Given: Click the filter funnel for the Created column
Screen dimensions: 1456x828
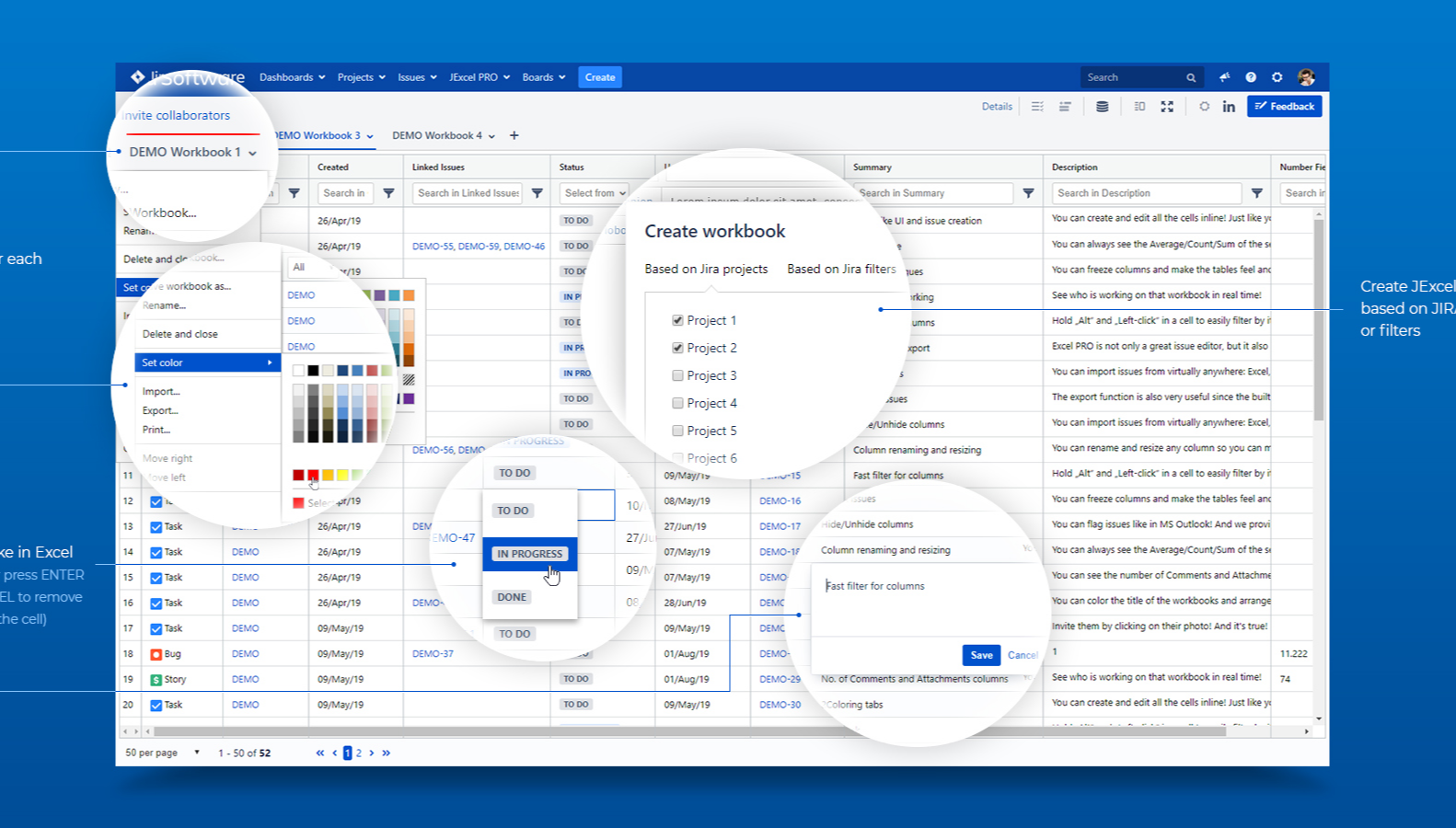Looking at the screenshot, I should click(388, 193).
